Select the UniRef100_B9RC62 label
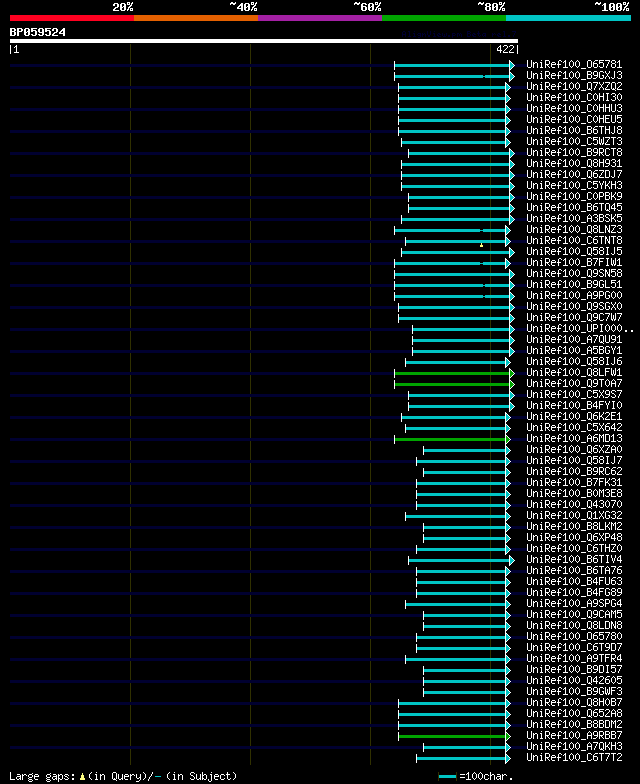The image size is (640, 784). click(574, 472)
